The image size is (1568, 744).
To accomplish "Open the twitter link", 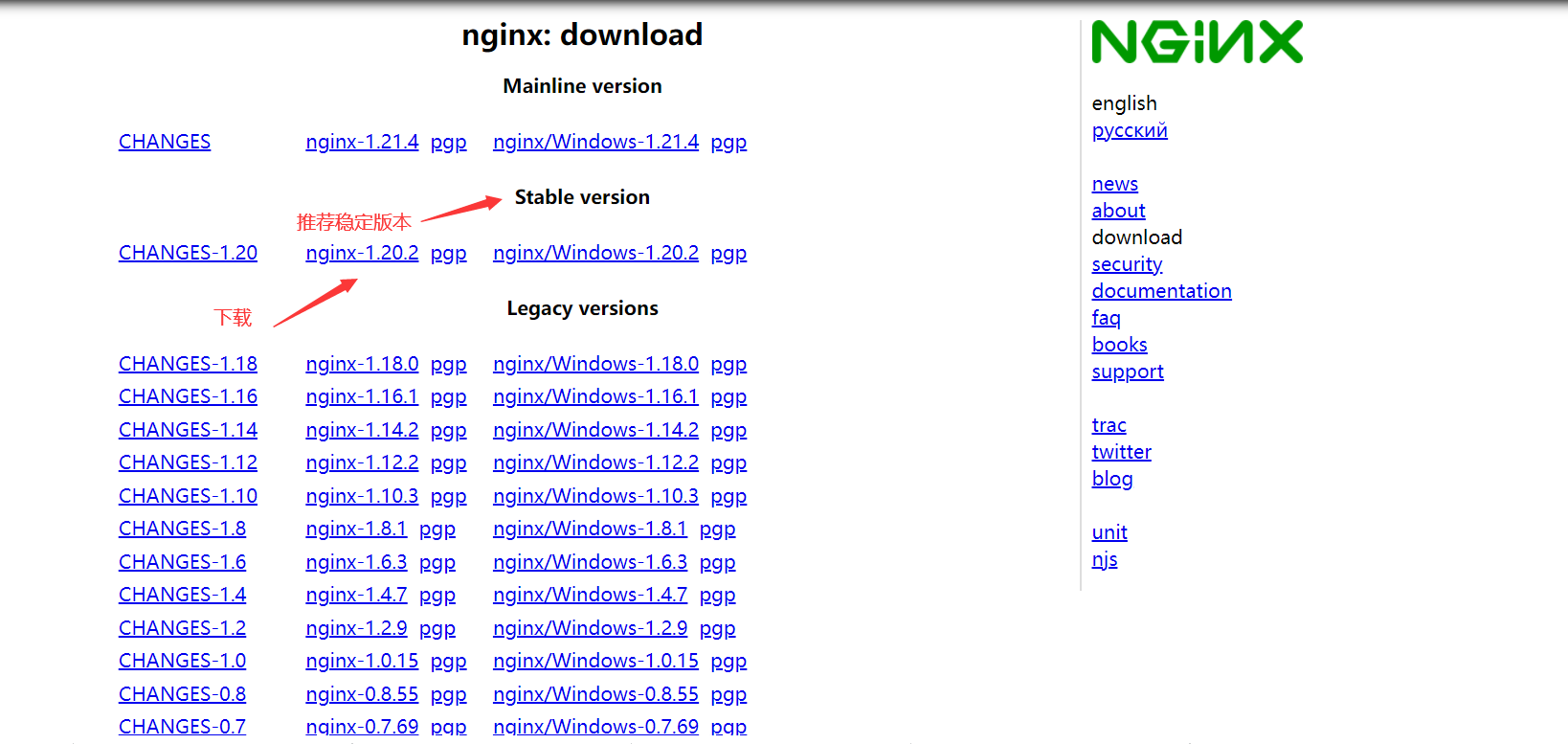I will tap(1121, 452).
